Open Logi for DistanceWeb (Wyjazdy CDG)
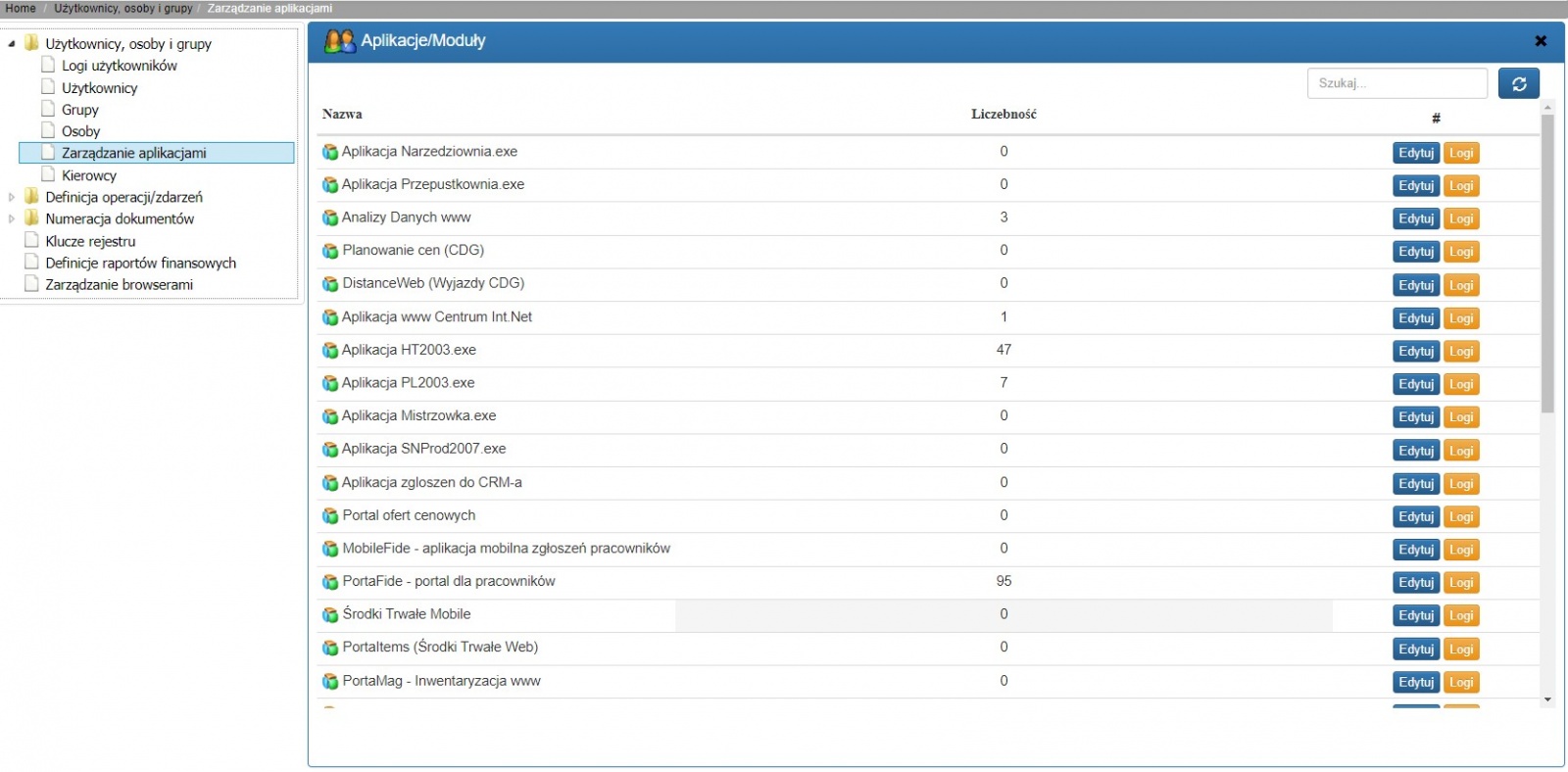This screenshot has width=1568, height=772. pyautogui.click(x=1461, y=285)
